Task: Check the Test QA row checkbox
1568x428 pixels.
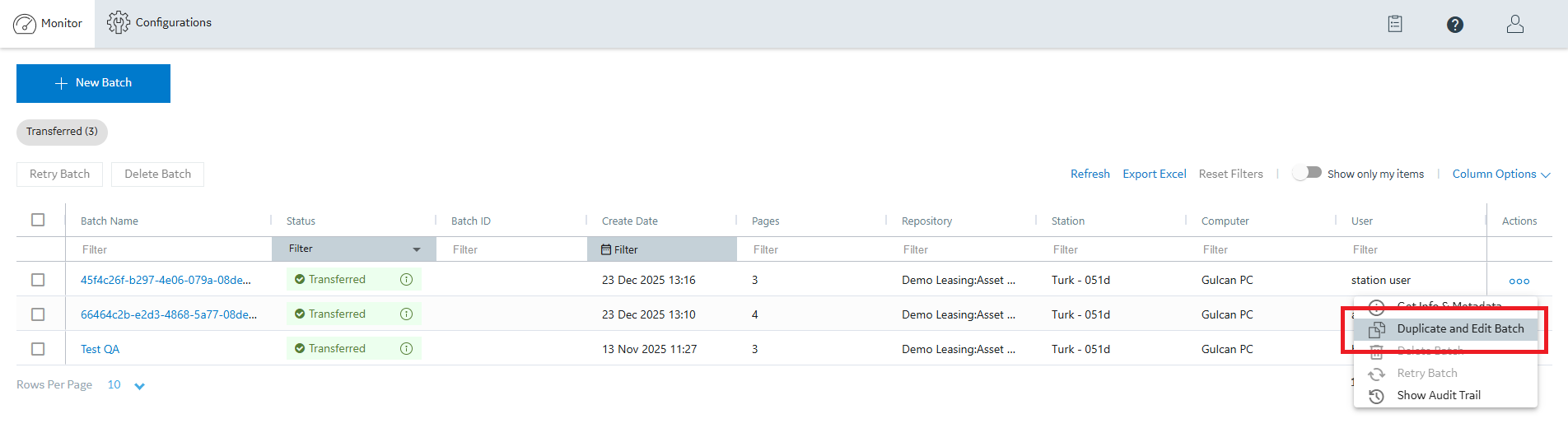Action: pos(38,349)
